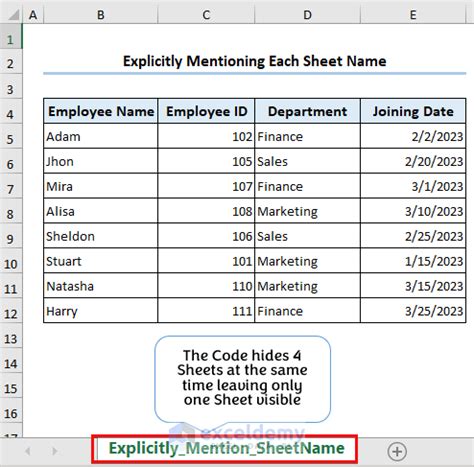Select cell containing 'Sheldon'
The height and width of the screenshot is (467, 474).
[x=101, y=236]
